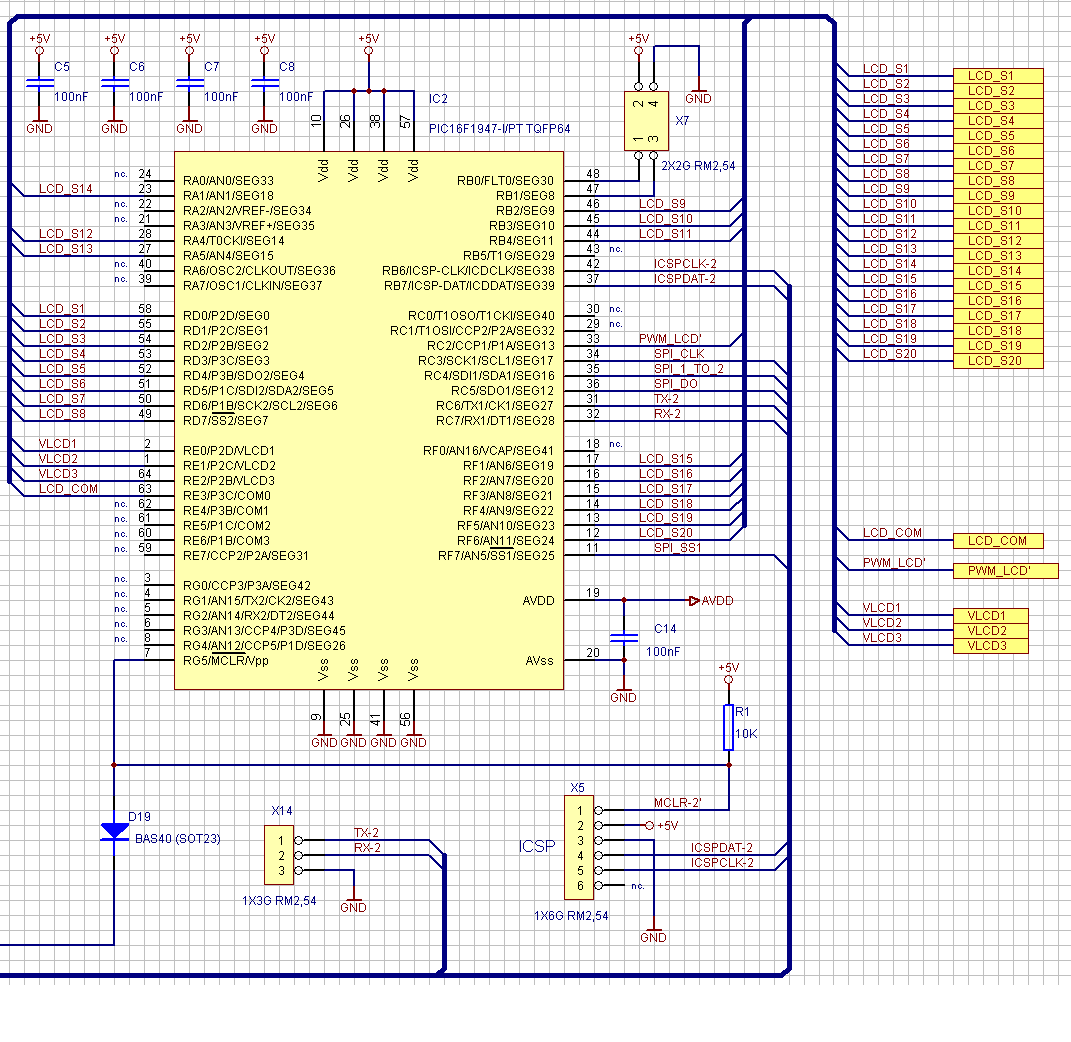Select capacitor C5 symbol
1071x1042 pixels.
[x=39, y=83]
